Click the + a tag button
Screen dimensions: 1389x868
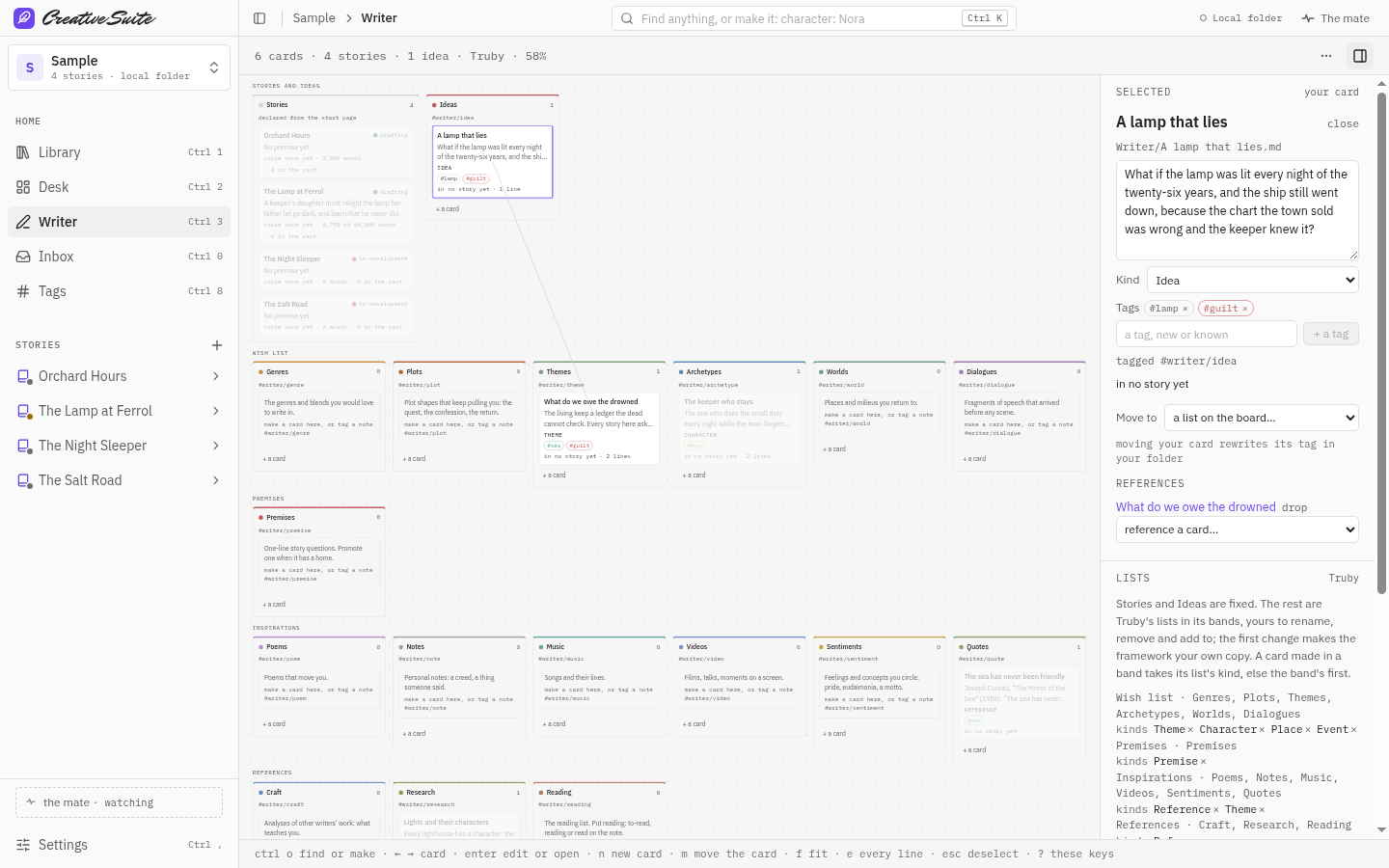(x=1331, y=334)
